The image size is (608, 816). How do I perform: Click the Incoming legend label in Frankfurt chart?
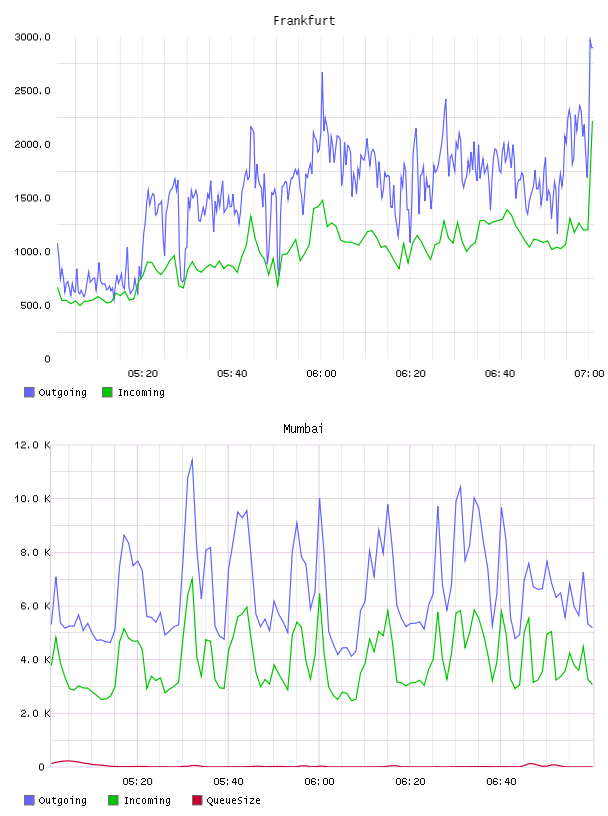(141, 392)
